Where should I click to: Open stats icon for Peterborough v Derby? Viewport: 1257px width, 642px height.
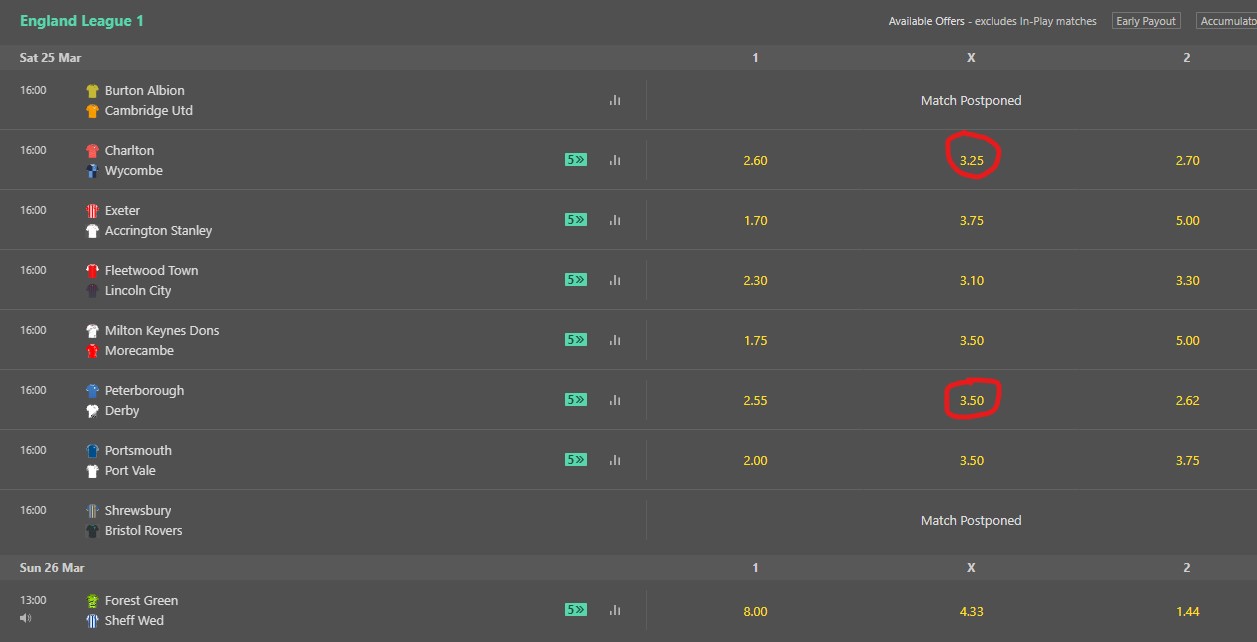pyautogui.click(x=615, y=400)
